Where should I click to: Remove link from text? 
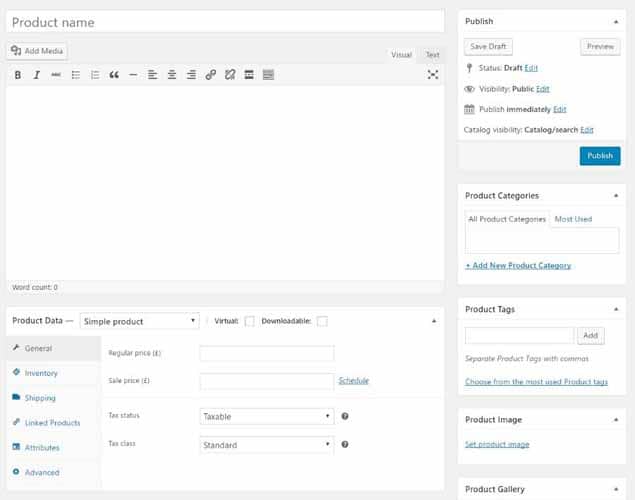point(230,75)
